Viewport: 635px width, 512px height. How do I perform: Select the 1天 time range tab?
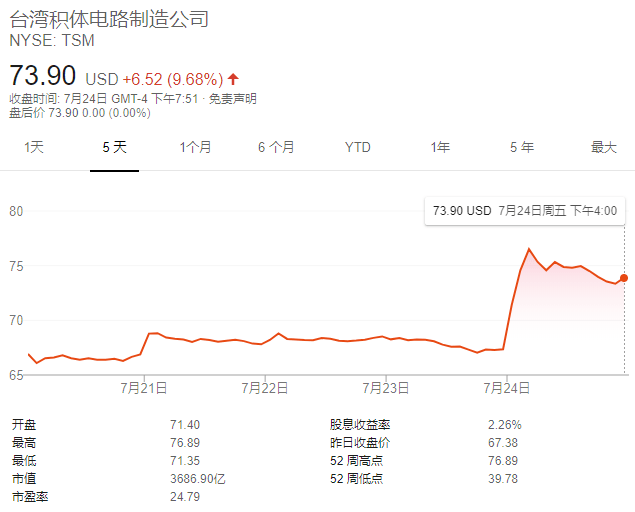pyautogui.click(x=34, y=147)
